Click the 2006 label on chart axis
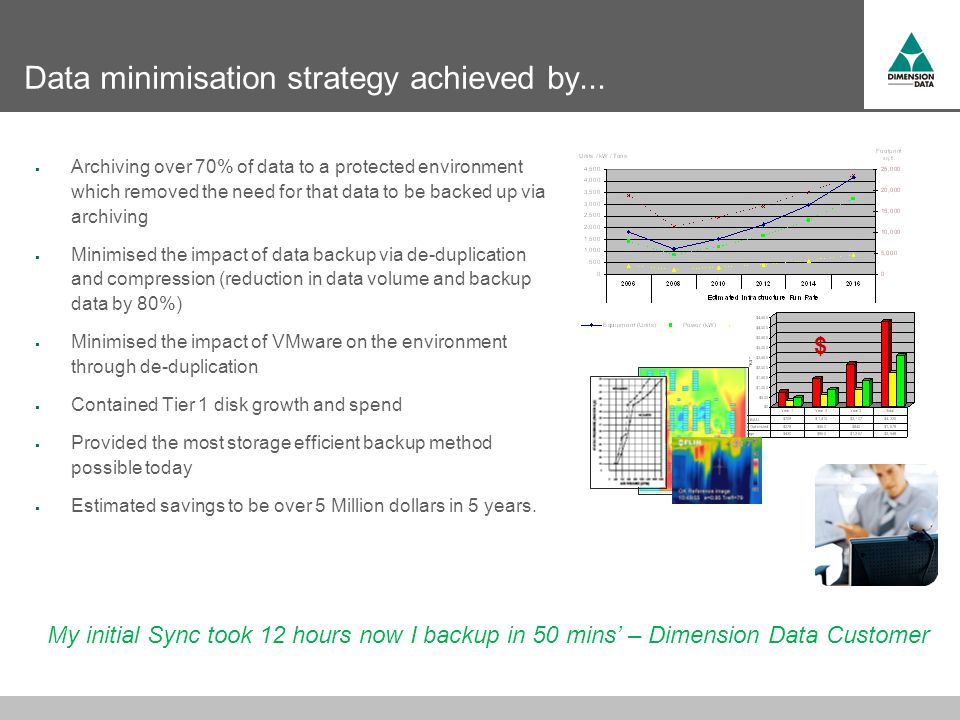Screen dimensions: 960x720 tap(628, 283)
